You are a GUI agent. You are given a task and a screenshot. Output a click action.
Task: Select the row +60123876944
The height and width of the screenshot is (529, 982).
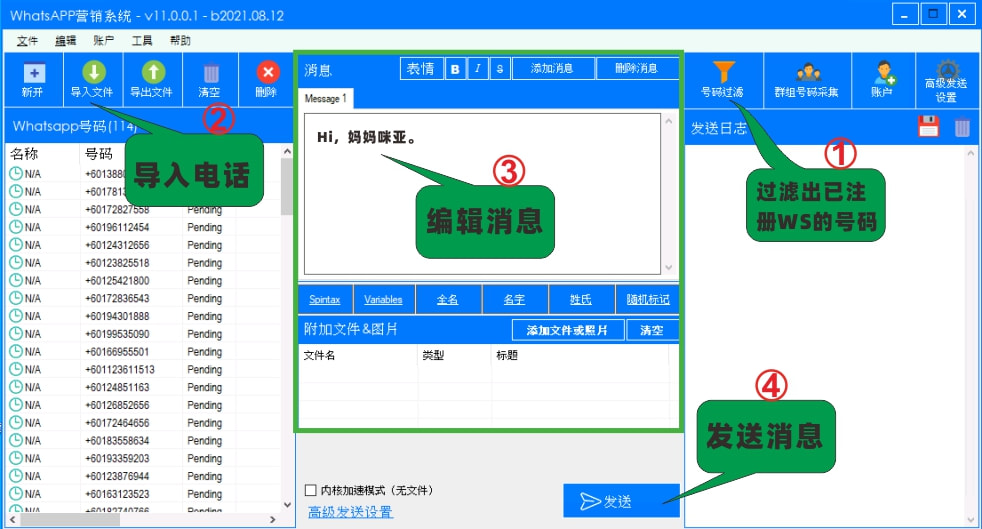(x=143, y=476)
